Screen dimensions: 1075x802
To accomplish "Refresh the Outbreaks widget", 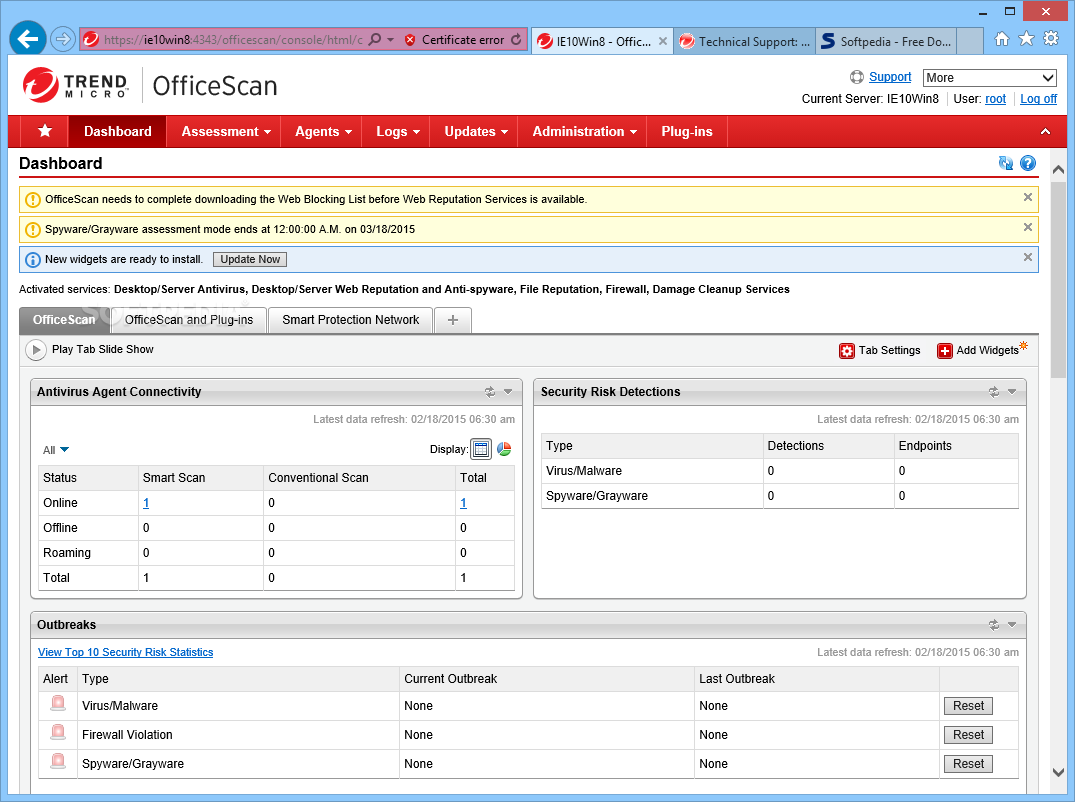I will (993, 624).
